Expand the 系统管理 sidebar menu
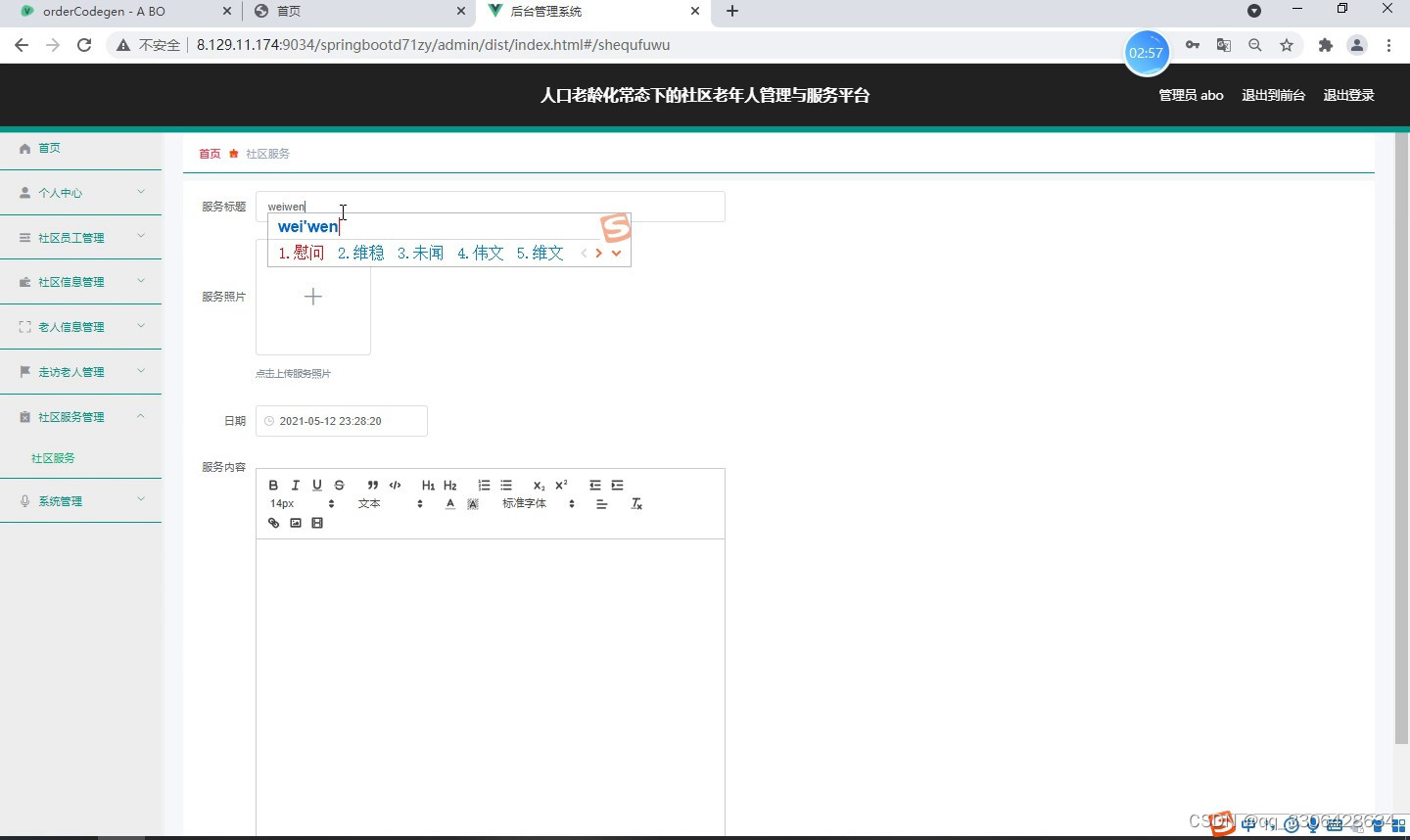 [81, 501]
